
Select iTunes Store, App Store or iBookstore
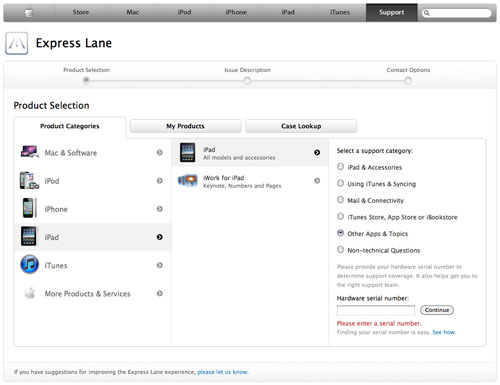click(340, 216)
